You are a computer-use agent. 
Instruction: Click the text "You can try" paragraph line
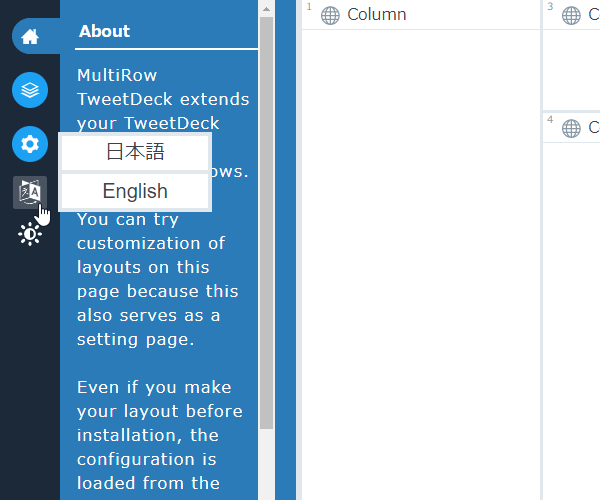128,220
